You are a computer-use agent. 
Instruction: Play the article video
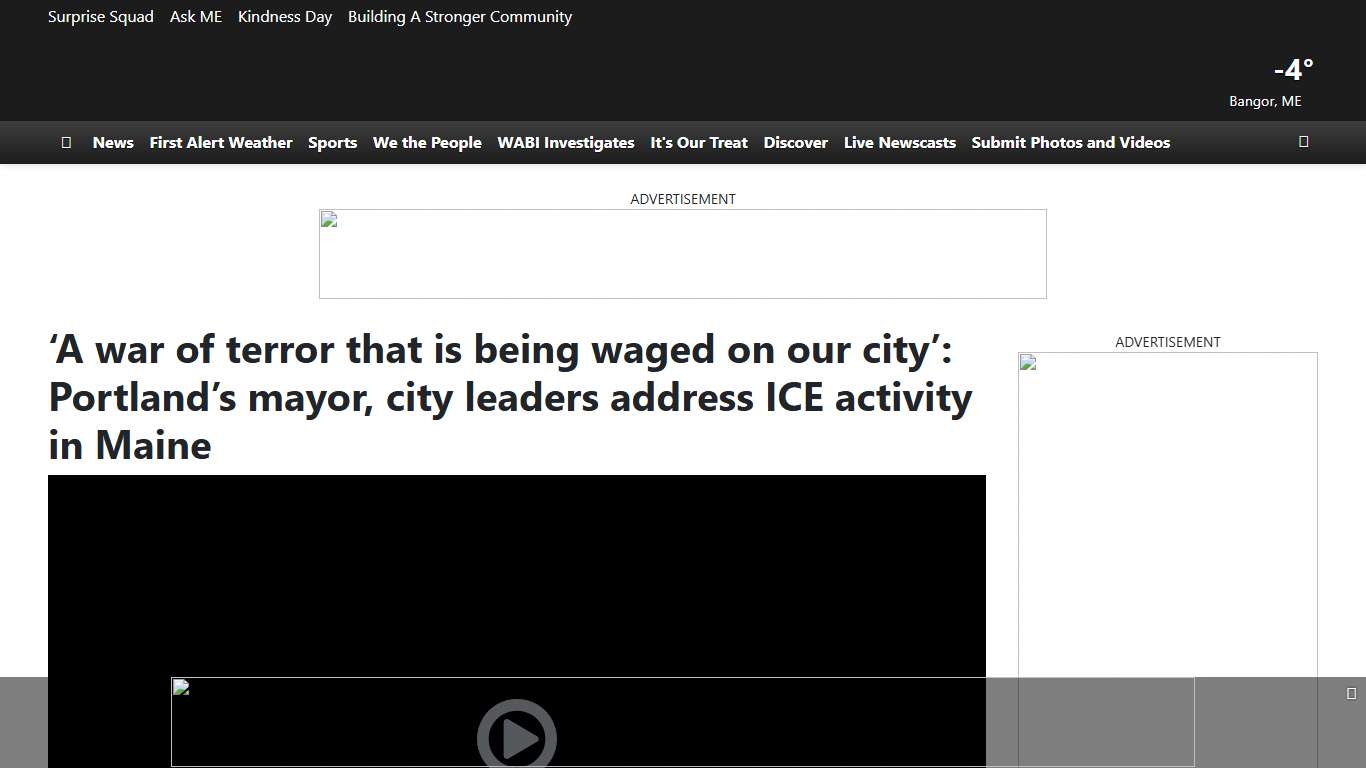coord(516,738)
